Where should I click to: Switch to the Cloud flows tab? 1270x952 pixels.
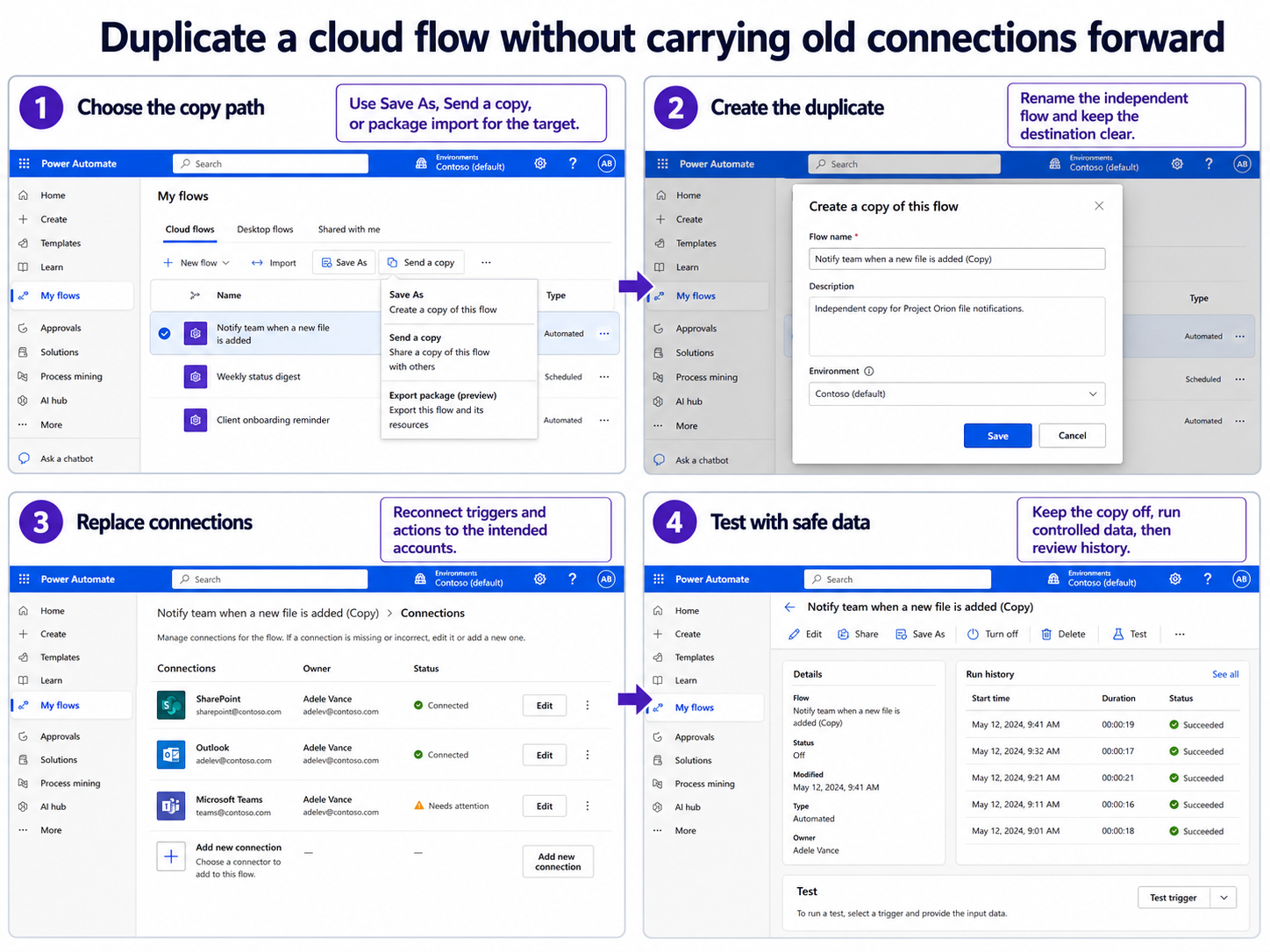pos(189,229)
